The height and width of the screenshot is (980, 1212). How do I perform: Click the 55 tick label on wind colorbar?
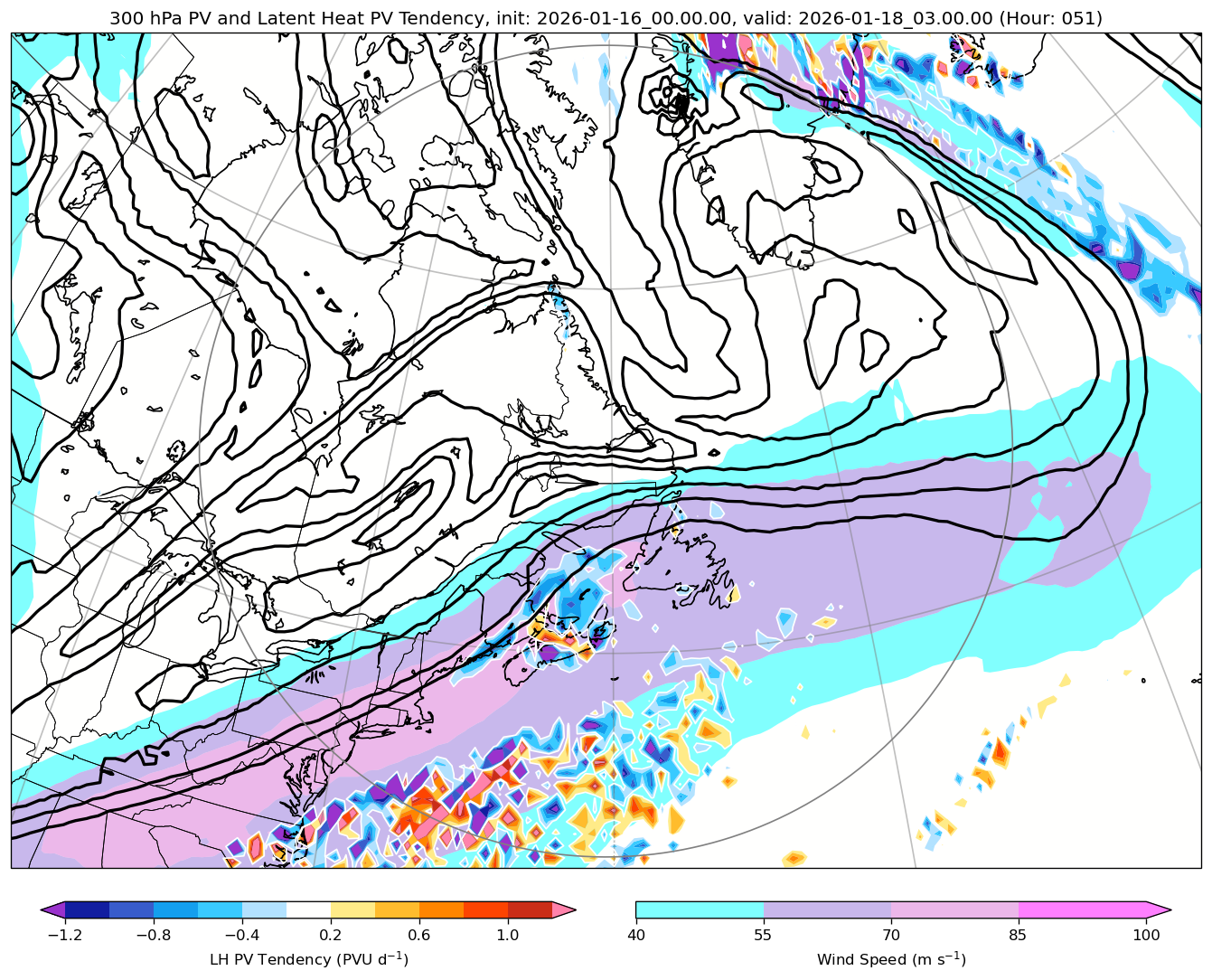[764, 935]
